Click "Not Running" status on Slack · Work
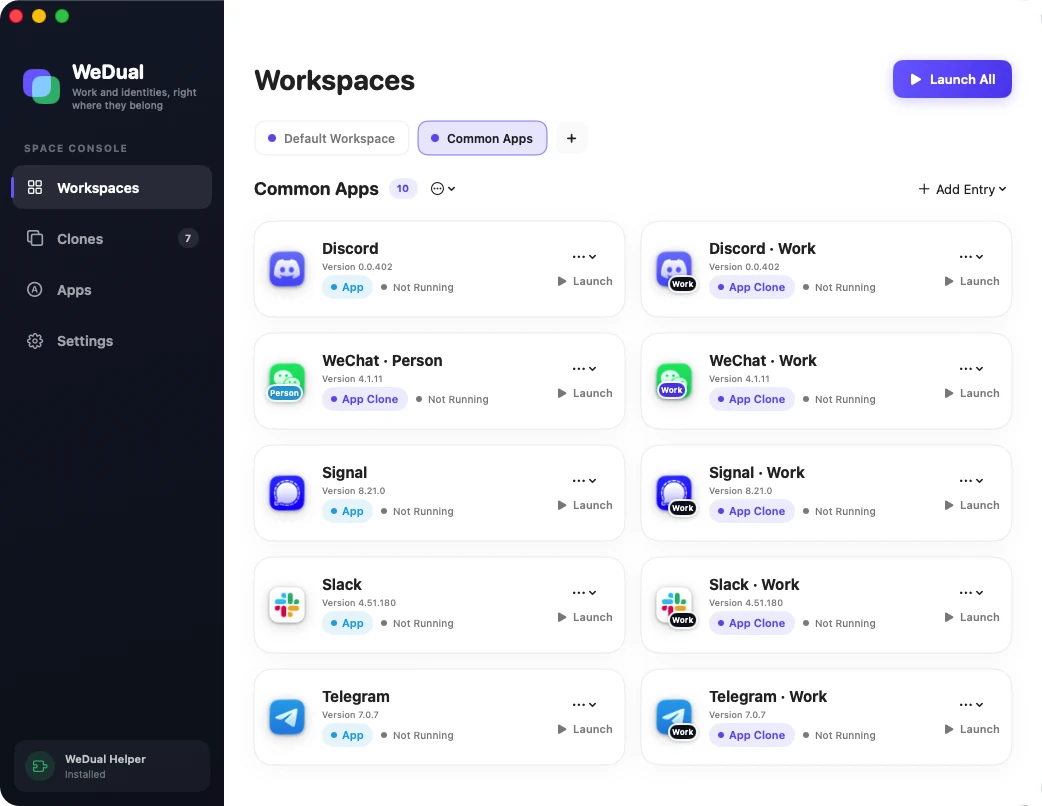This screenshot has width=1042, height=806. [839, 623]
